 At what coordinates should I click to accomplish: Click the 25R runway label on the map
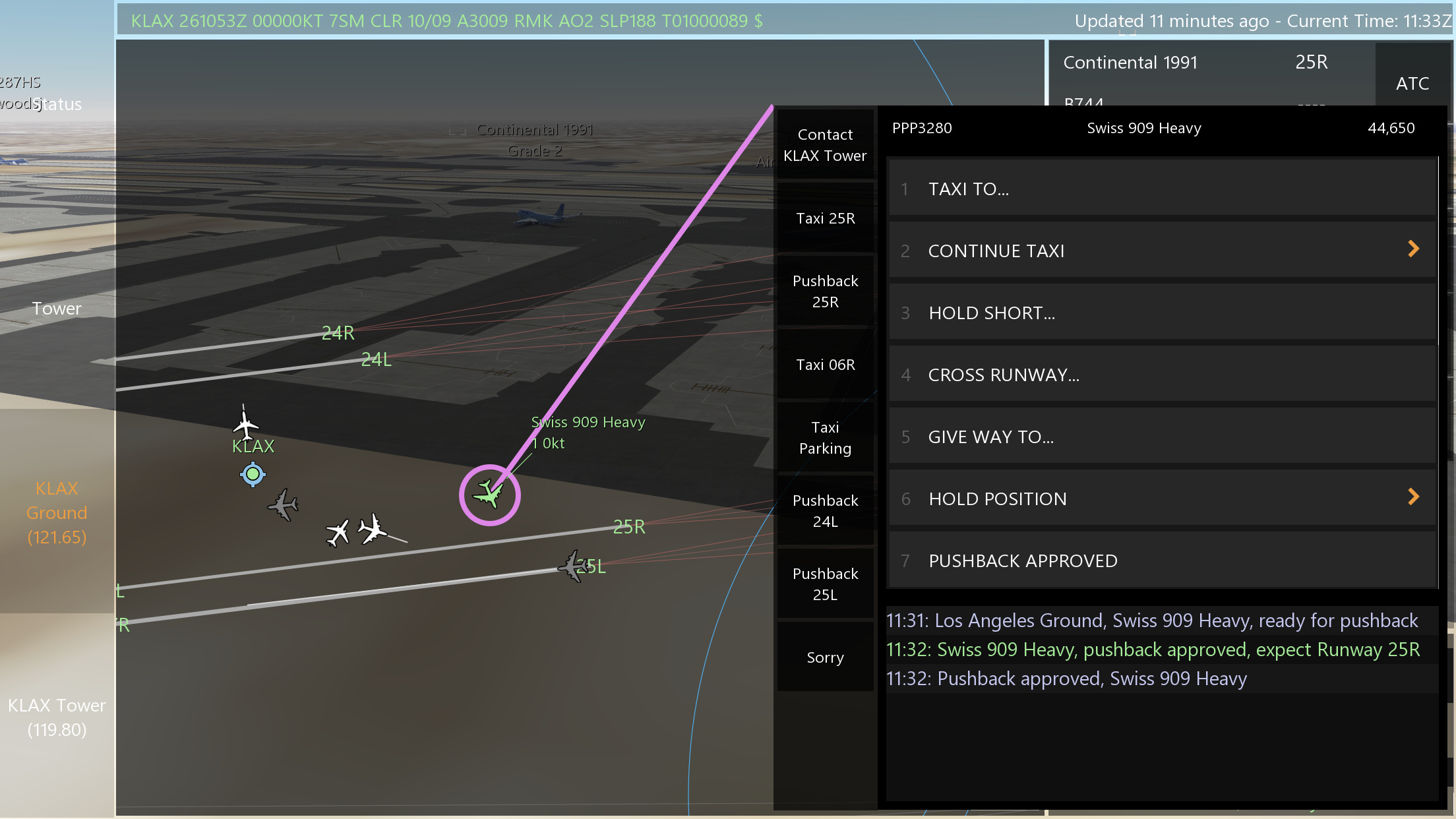(x=628, y=526)
